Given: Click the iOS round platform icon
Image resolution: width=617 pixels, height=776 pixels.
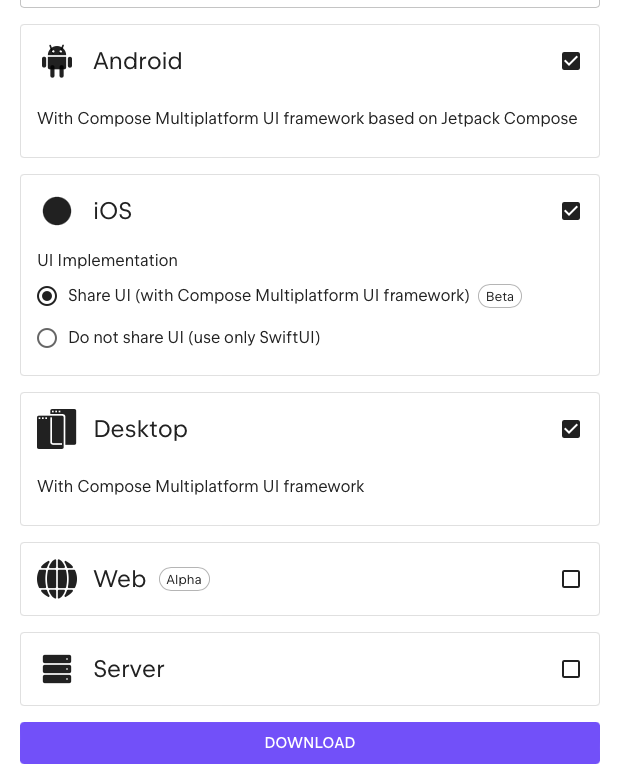Looking at the screenshot, I should (x=57, y=211).
